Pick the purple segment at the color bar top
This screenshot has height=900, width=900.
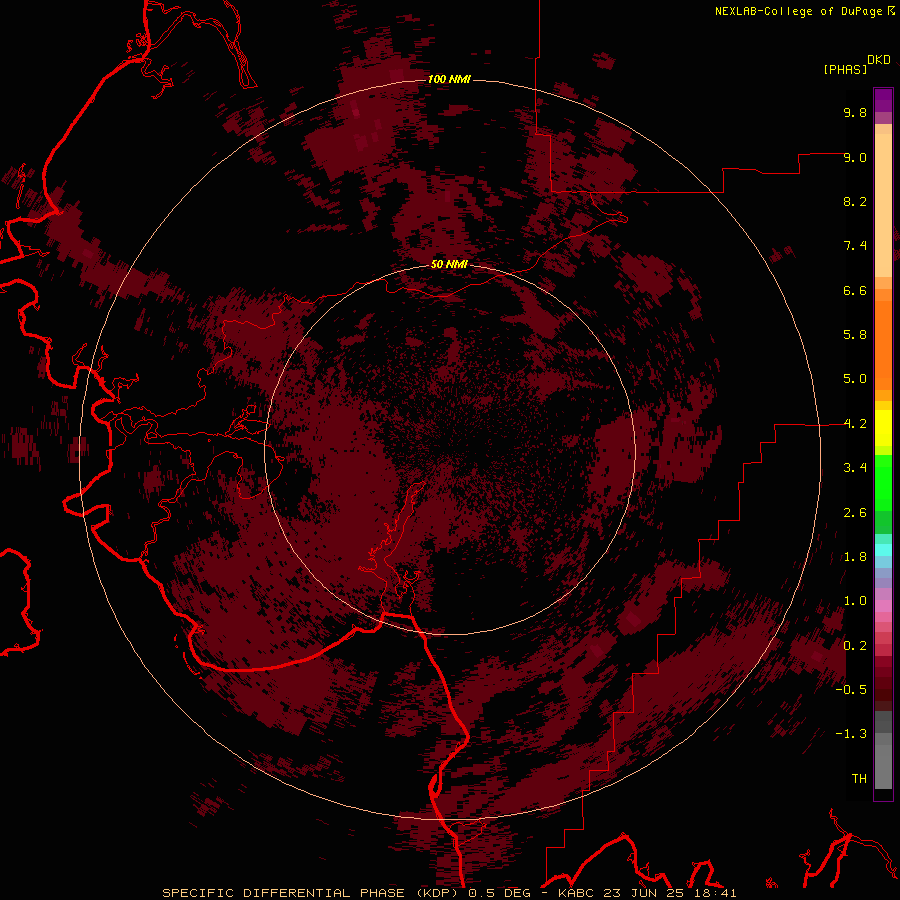(x=883, y=100)
